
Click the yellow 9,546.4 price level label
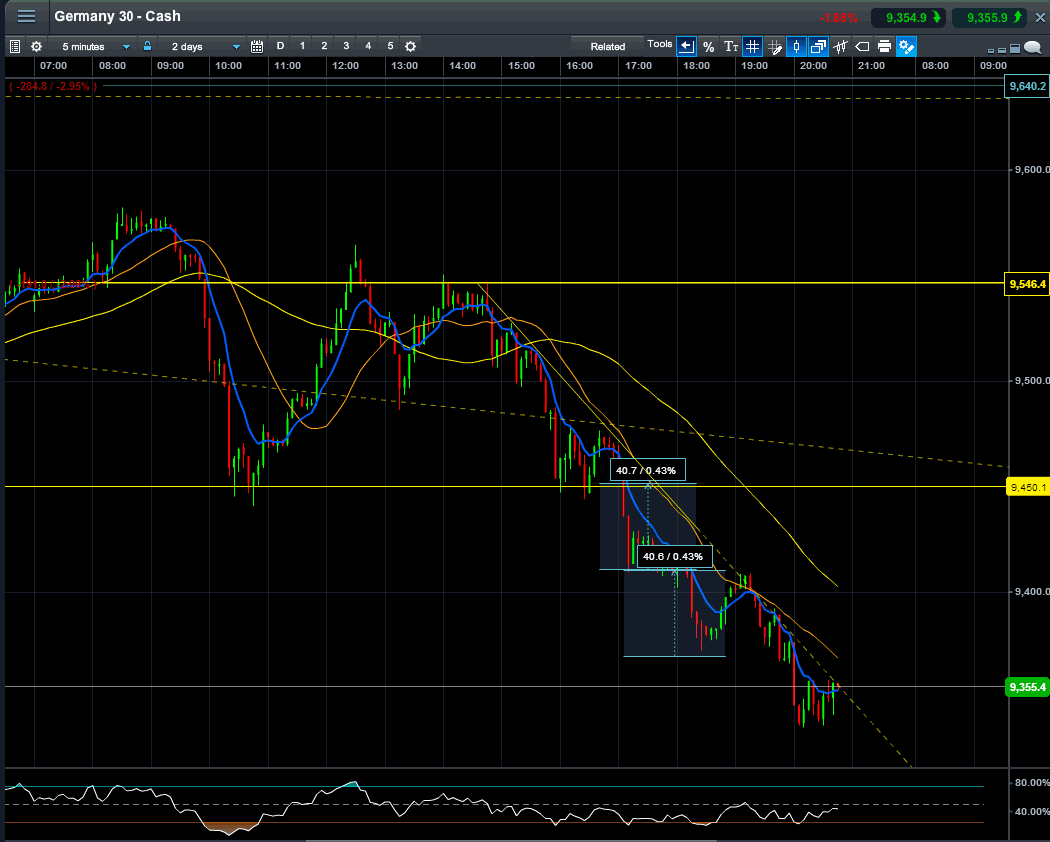click(x=1027, y=284)
